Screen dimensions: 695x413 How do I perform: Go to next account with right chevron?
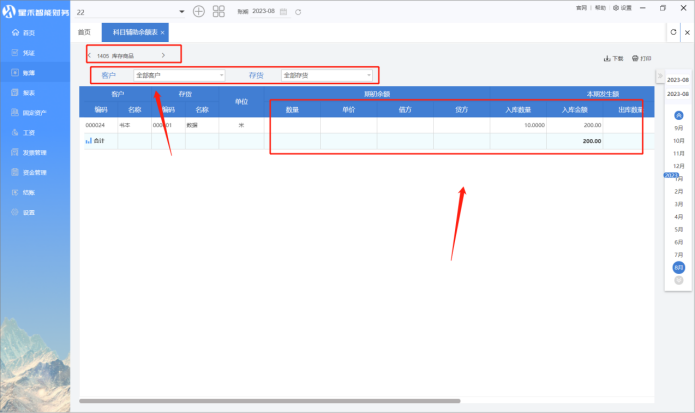[163, 55]
